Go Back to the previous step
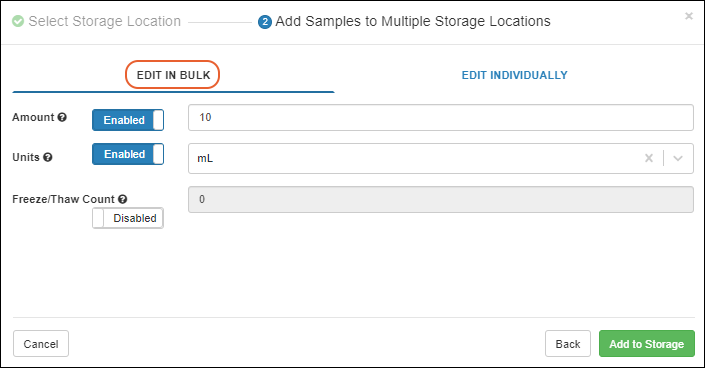Image resolution: width=705 pixels, height=368 pixels. [x=568, y=344]
